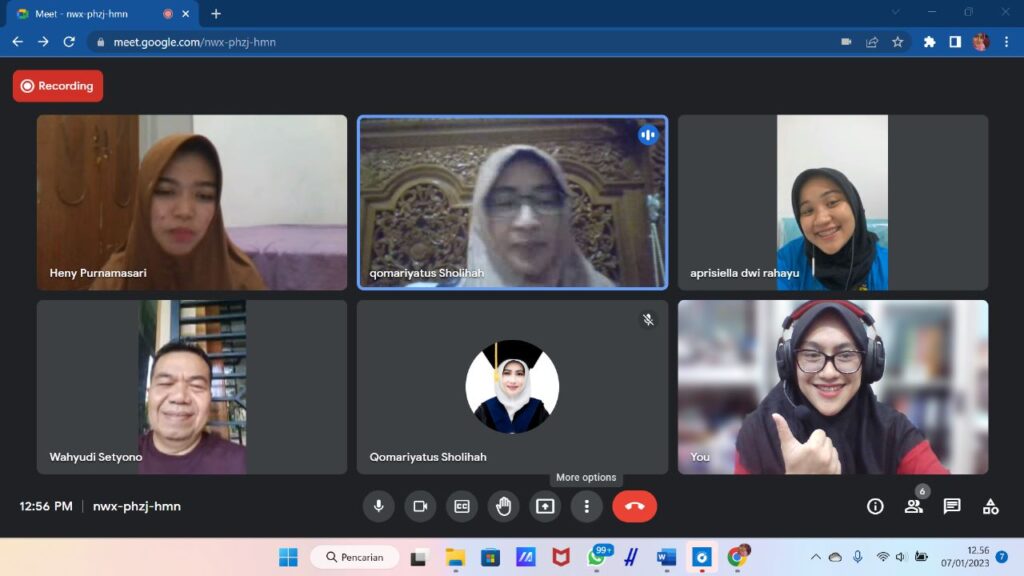1024x576 pixels.
Task: Open the Activities panel icon
Action: pyautogui.click(x=990, y=506)
